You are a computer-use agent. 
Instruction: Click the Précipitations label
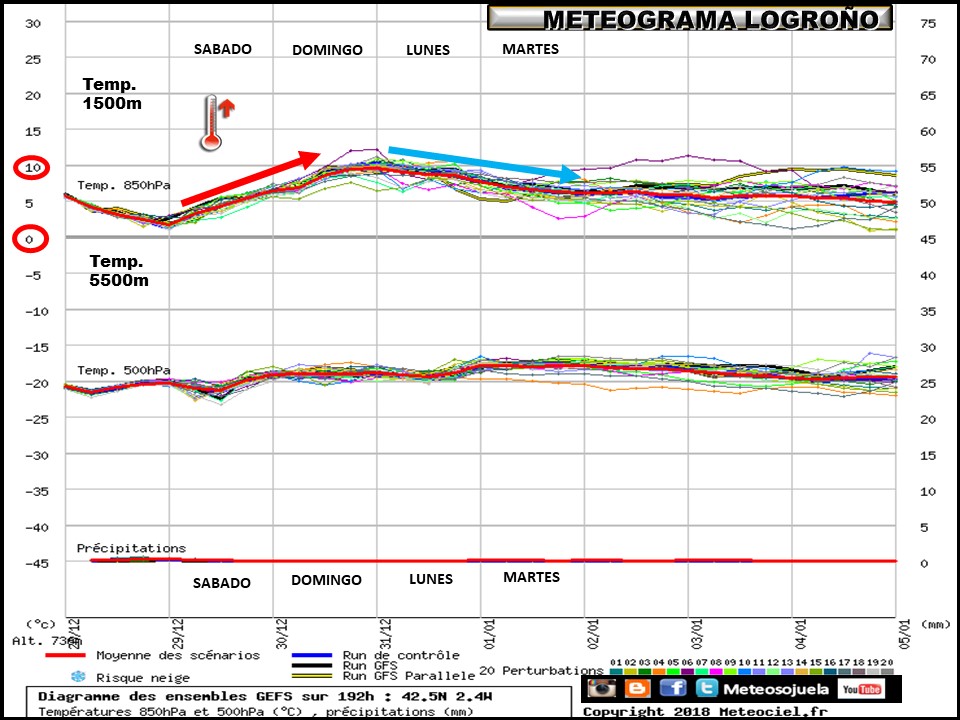[131, 548]
